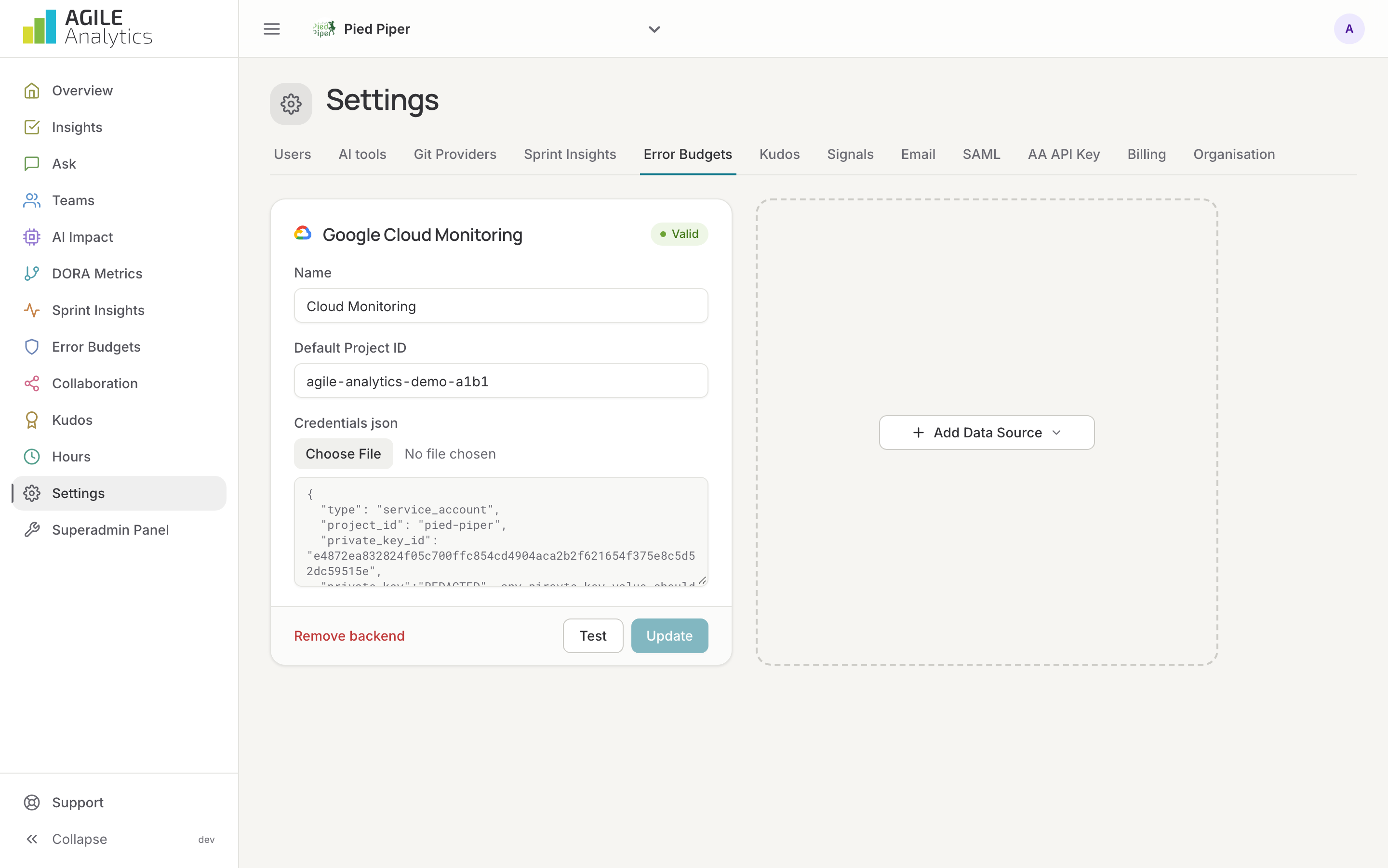Click the Valid status badge
The image size is (1388, 868).
(x=680, y=234)
